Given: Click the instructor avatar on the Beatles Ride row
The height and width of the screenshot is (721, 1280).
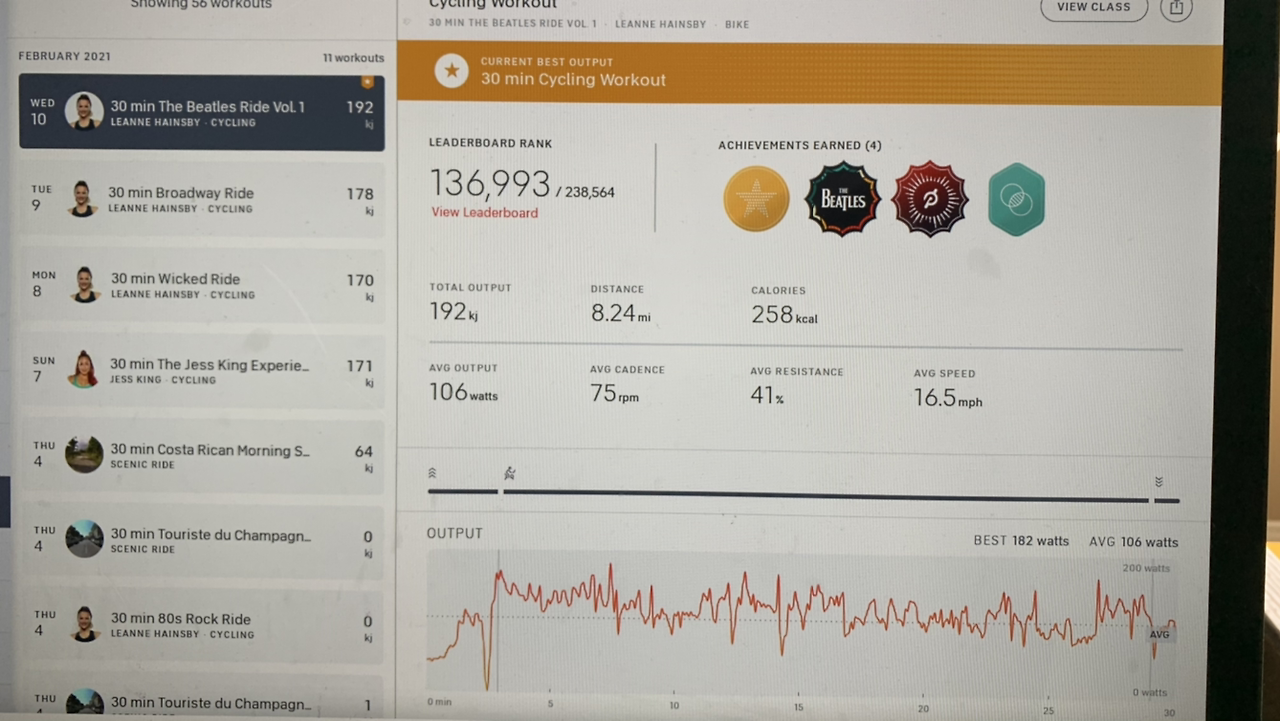Looking at the screenshot, I should point(84,111).
